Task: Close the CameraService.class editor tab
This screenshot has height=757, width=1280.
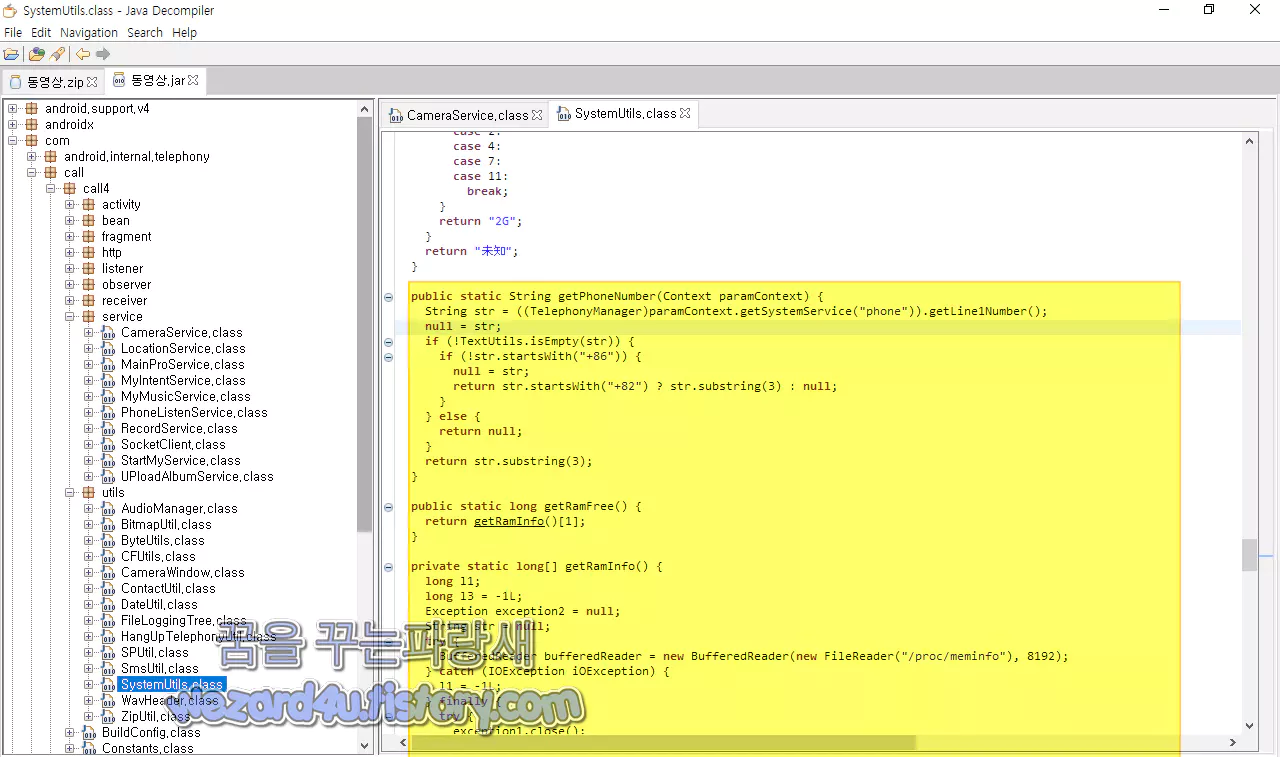Action: pos(537,115)
